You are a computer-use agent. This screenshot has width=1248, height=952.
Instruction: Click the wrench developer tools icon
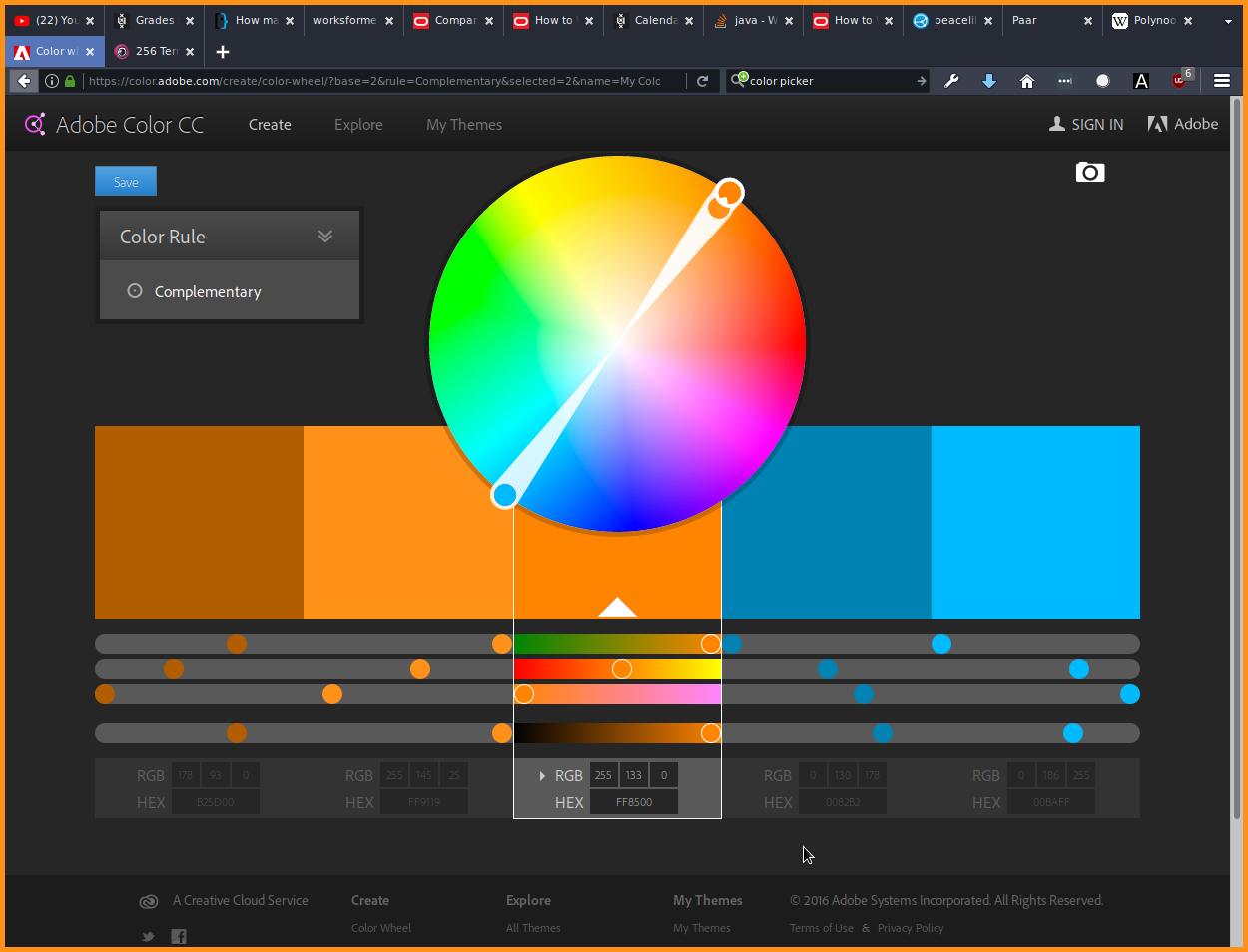click(x=951, y=81)
